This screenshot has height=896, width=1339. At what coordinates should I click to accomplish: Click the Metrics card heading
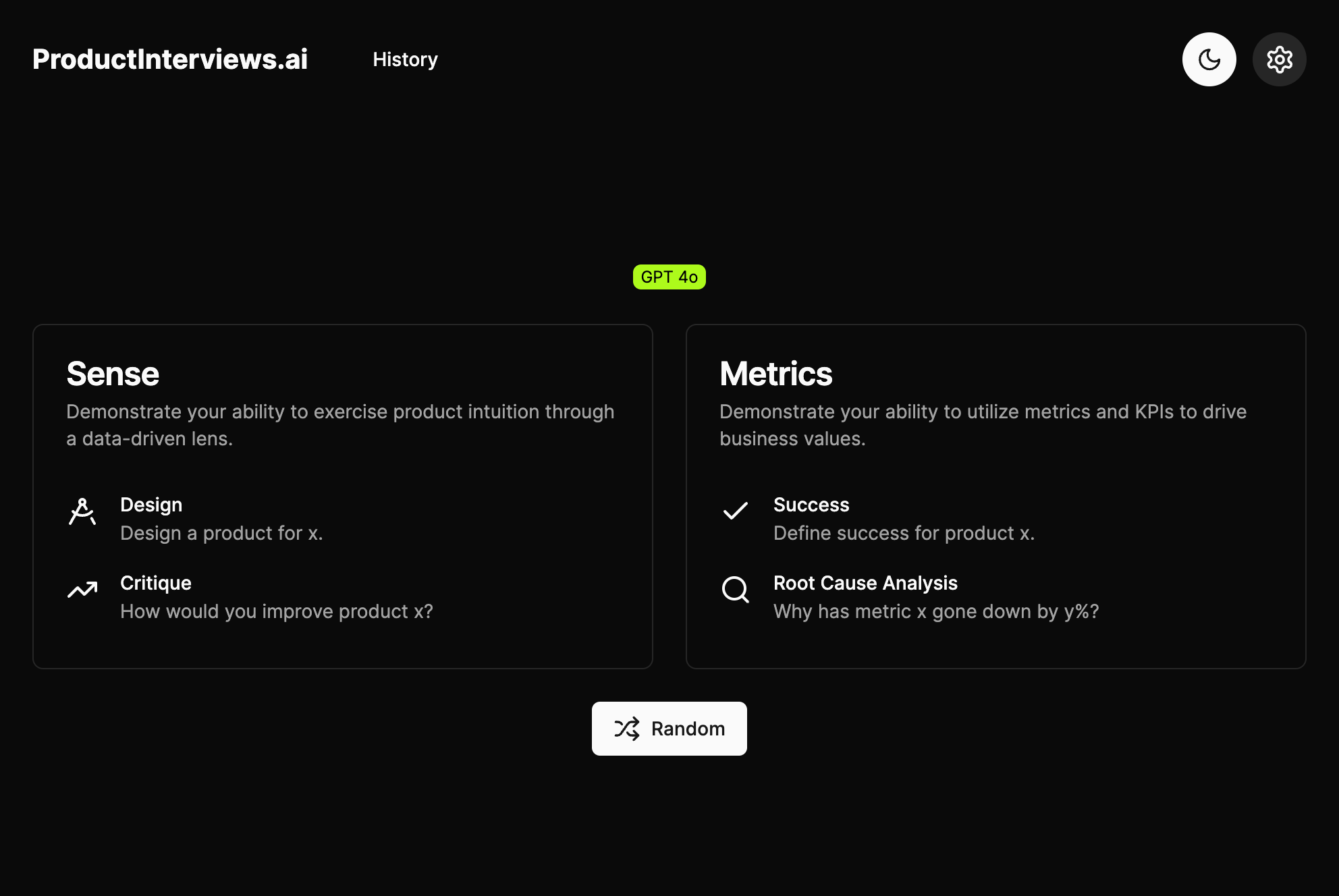775,374
